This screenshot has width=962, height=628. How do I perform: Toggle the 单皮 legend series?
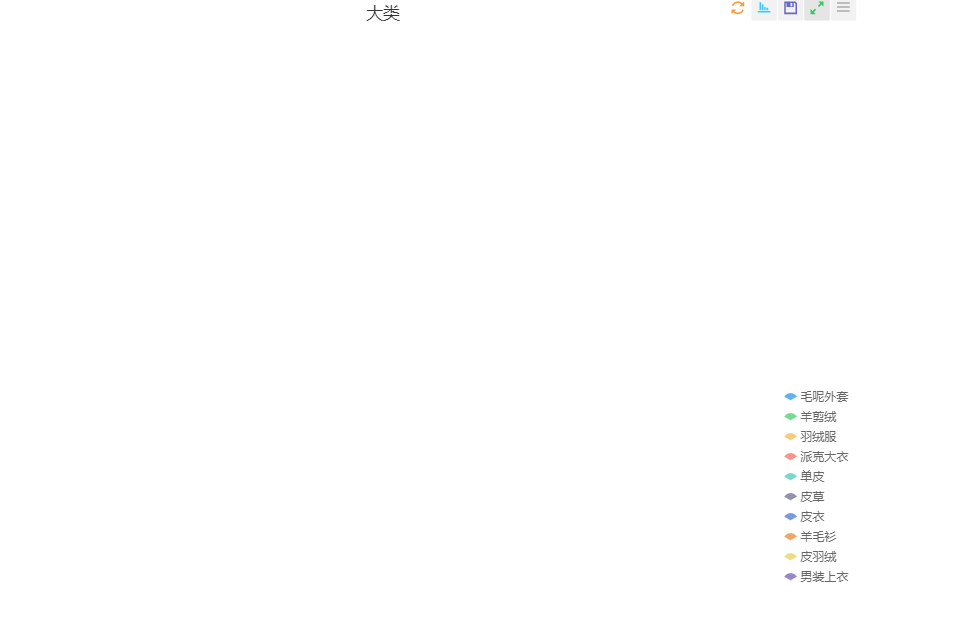804,477
